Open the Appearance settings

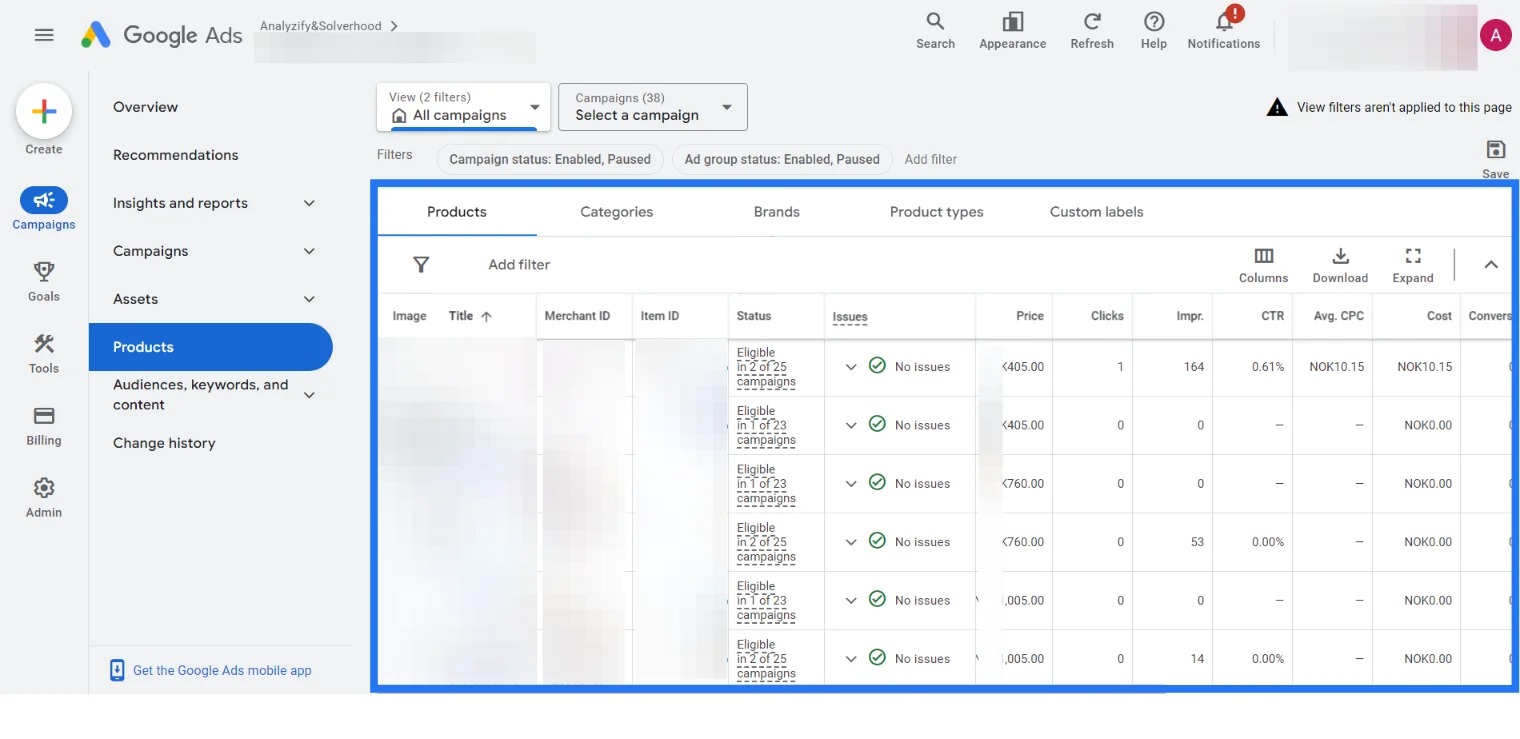pyautogui.click(x=1012, y=31)
